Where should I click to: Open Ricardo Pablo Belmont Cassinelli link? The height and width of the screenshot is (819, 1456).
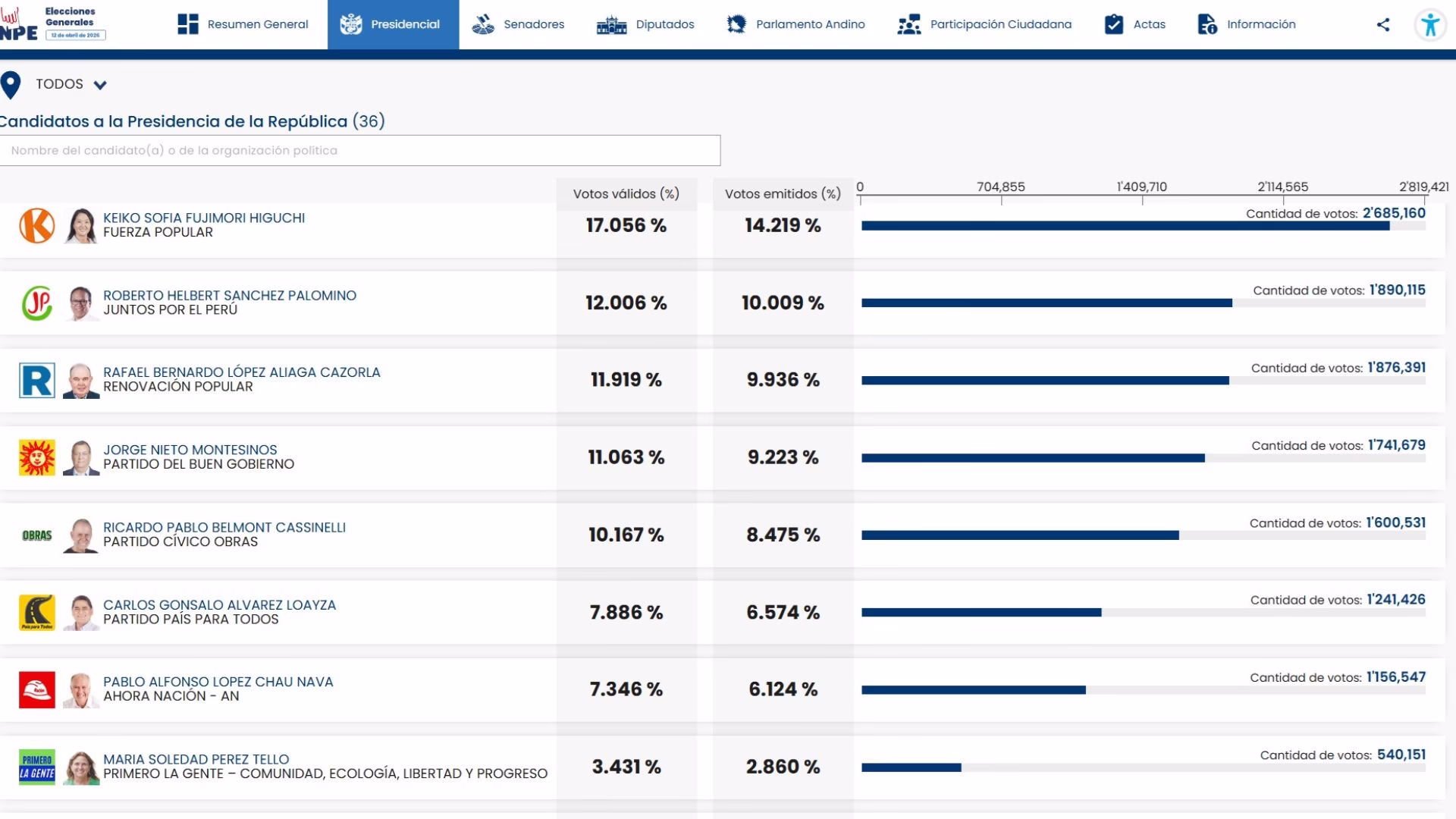[x=224, y=527]
